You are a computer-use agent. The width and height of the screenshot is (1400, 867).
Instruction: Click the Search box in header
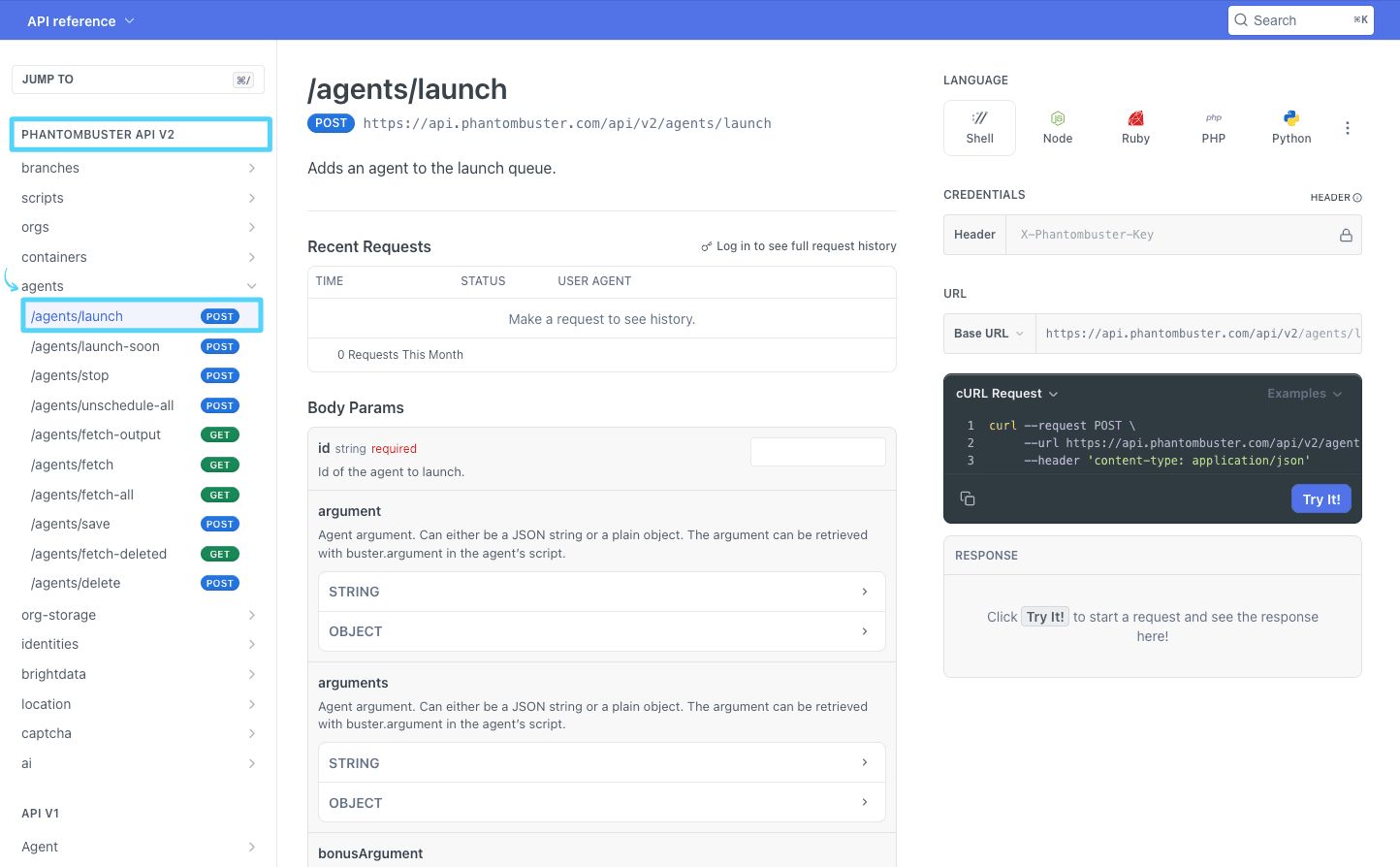1301,20
